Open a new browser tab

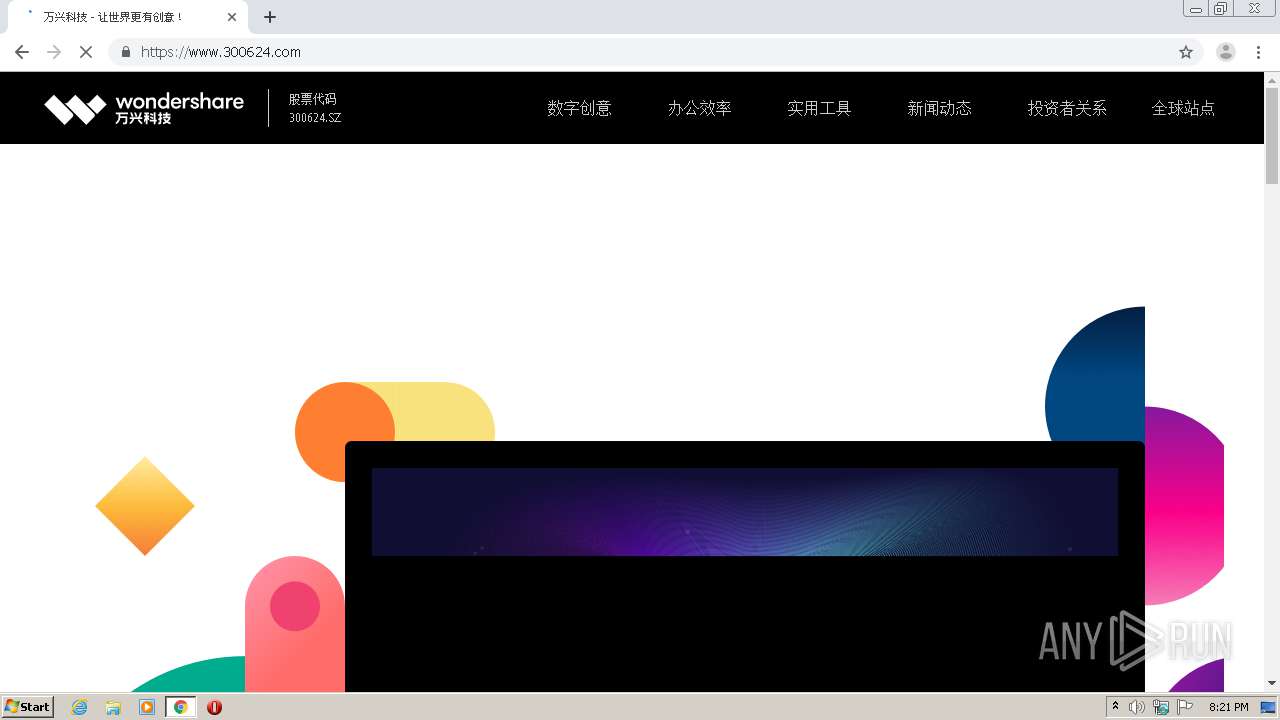pos(270,17)
